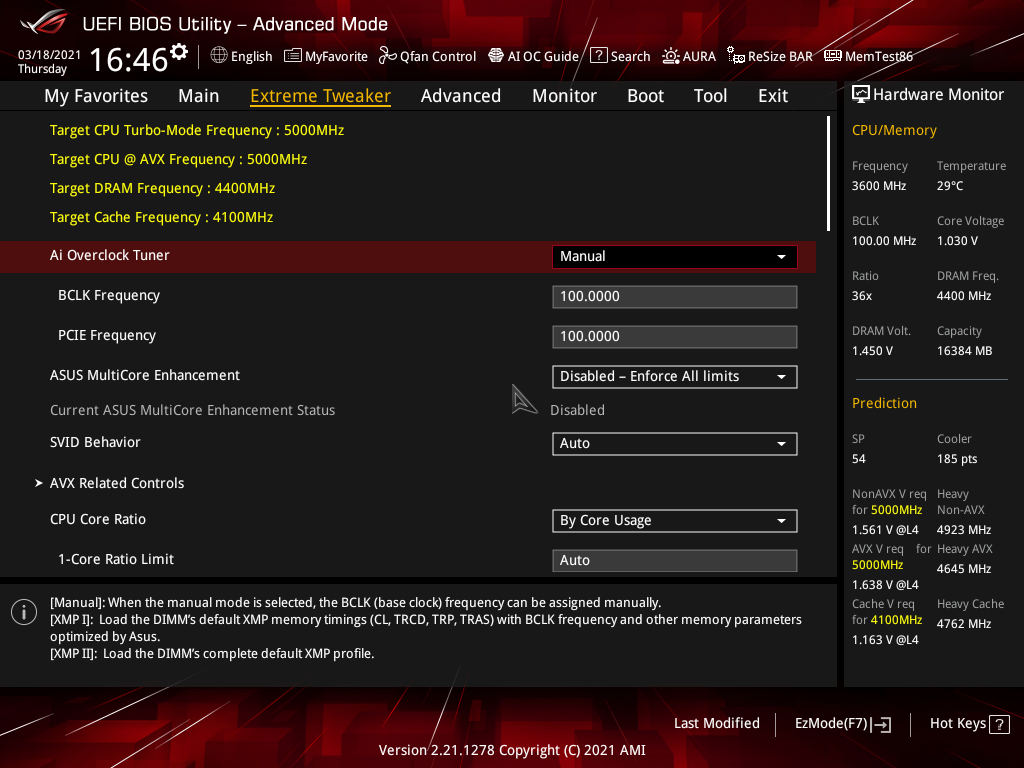Click the settings list scrollbar

(x=828, y=174)
